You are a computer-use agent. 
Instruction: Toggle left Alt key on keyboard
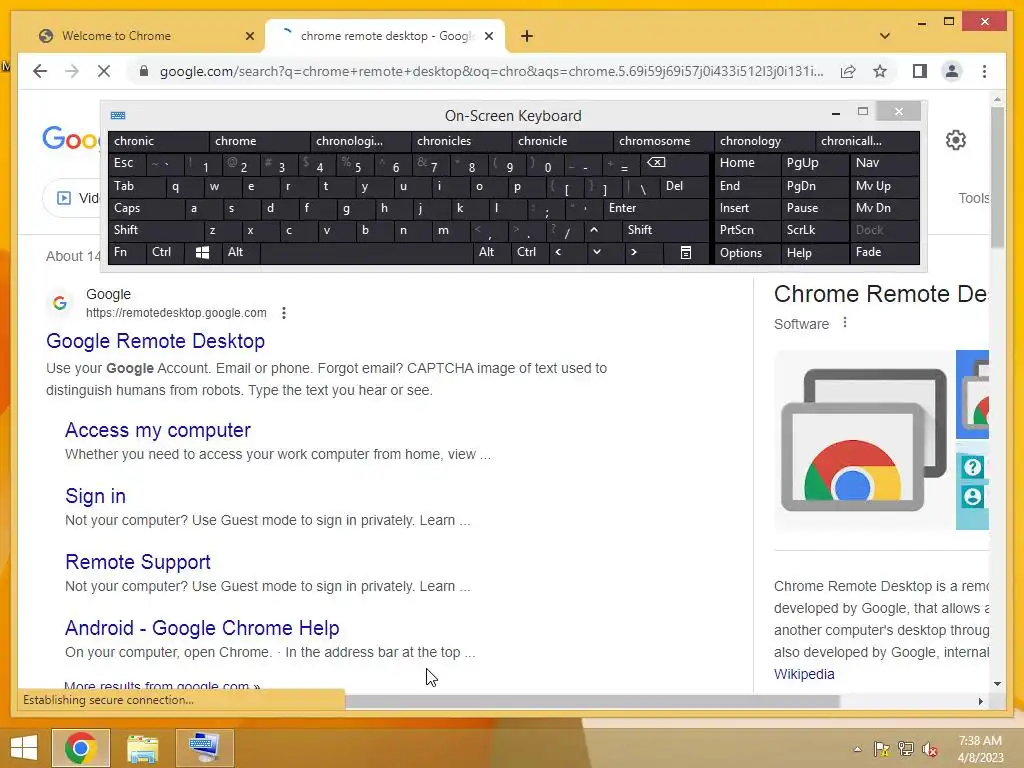coord(240,253)
